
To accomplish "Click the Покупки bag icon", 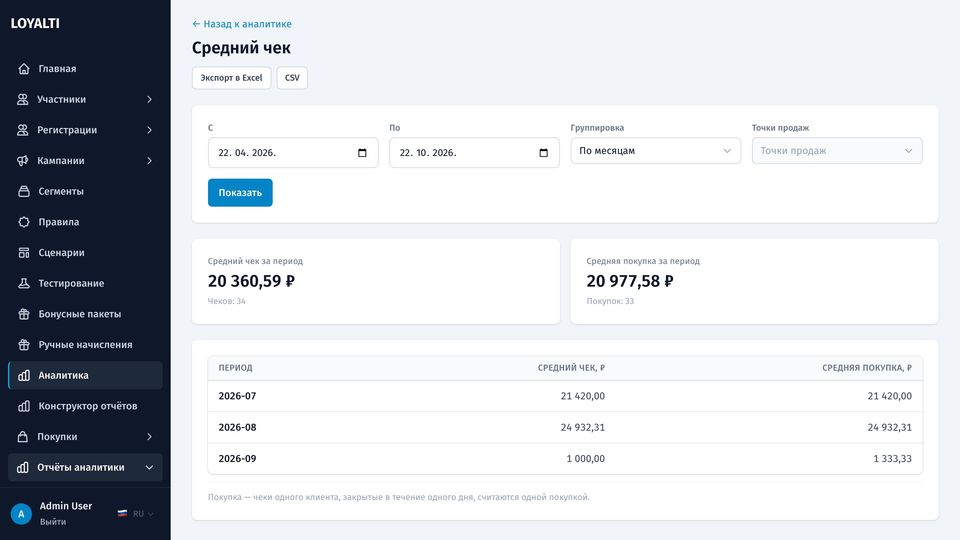I will pyautogui.click(x=23, y=437).
